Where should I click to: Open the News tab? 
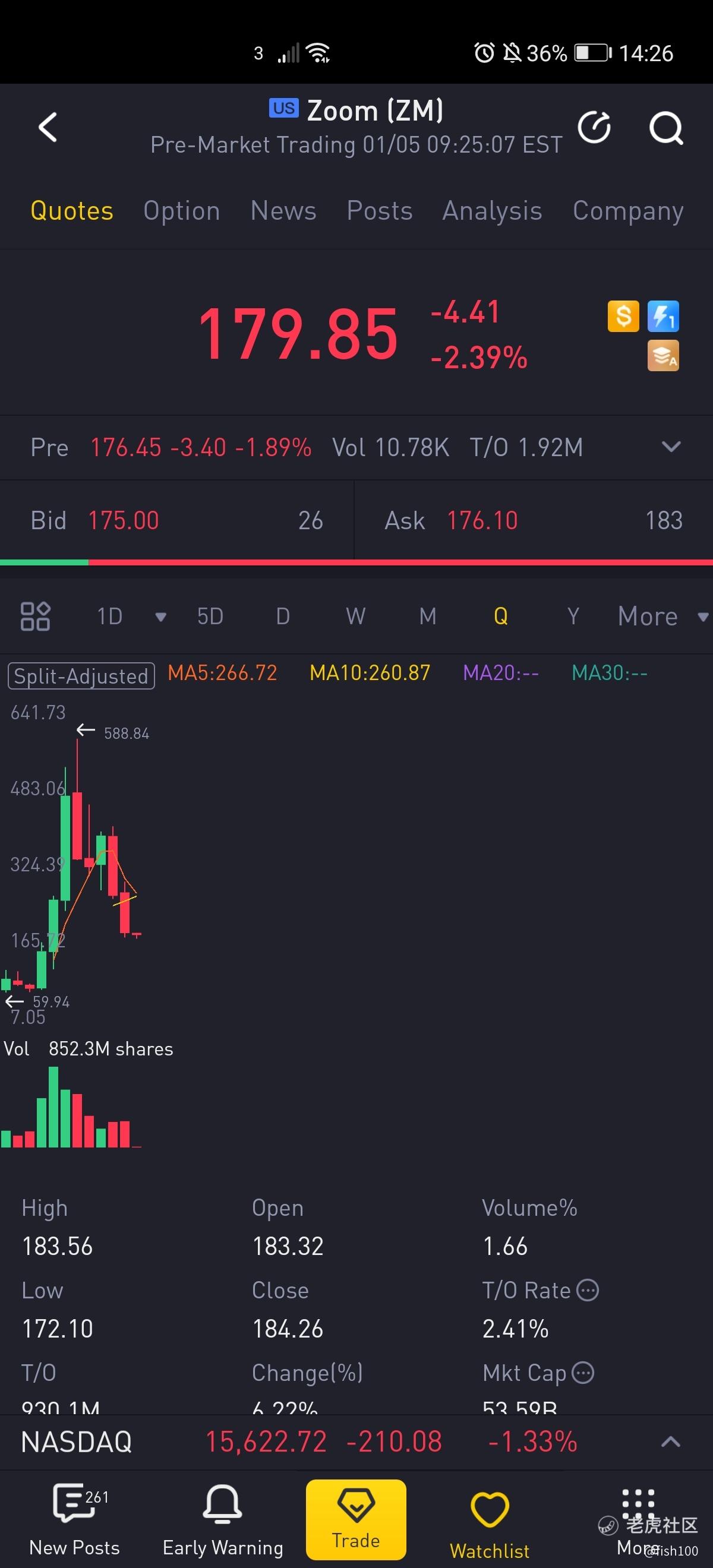283,211
